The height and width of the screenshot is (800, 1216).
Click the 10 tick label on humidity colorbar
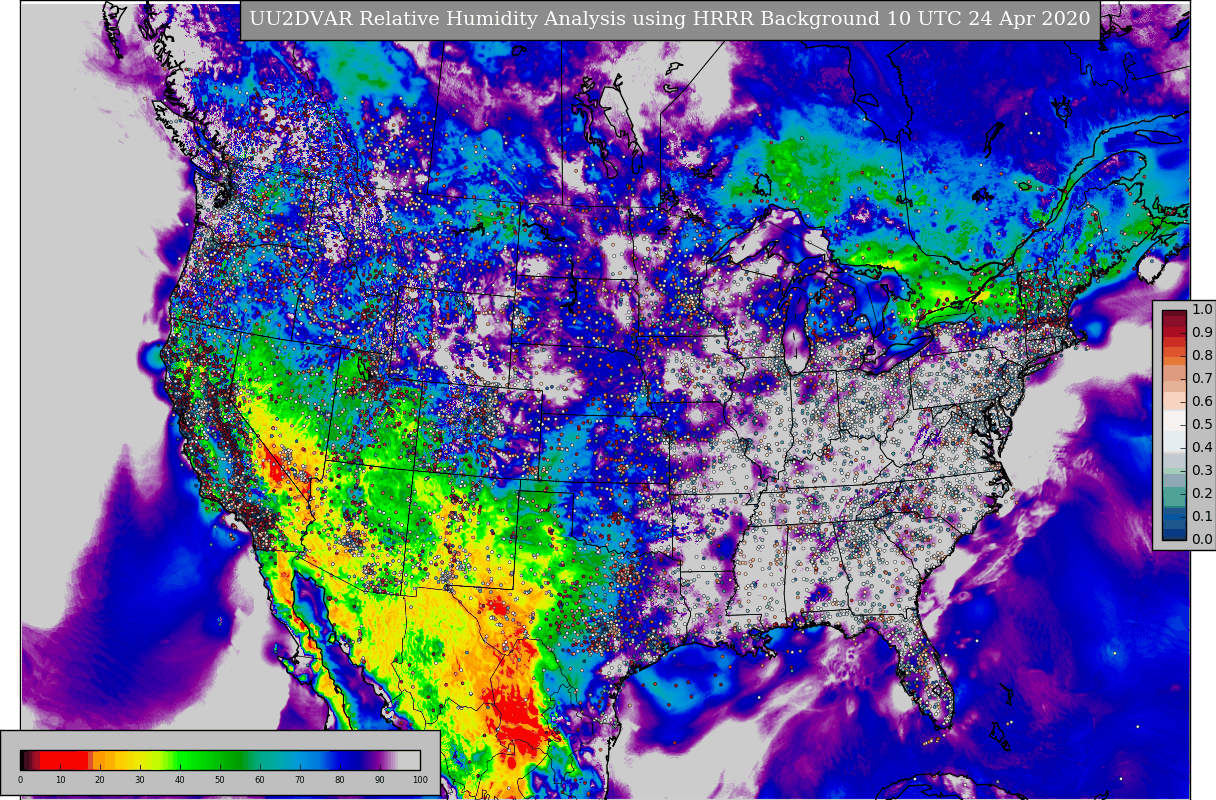point(60,780)
